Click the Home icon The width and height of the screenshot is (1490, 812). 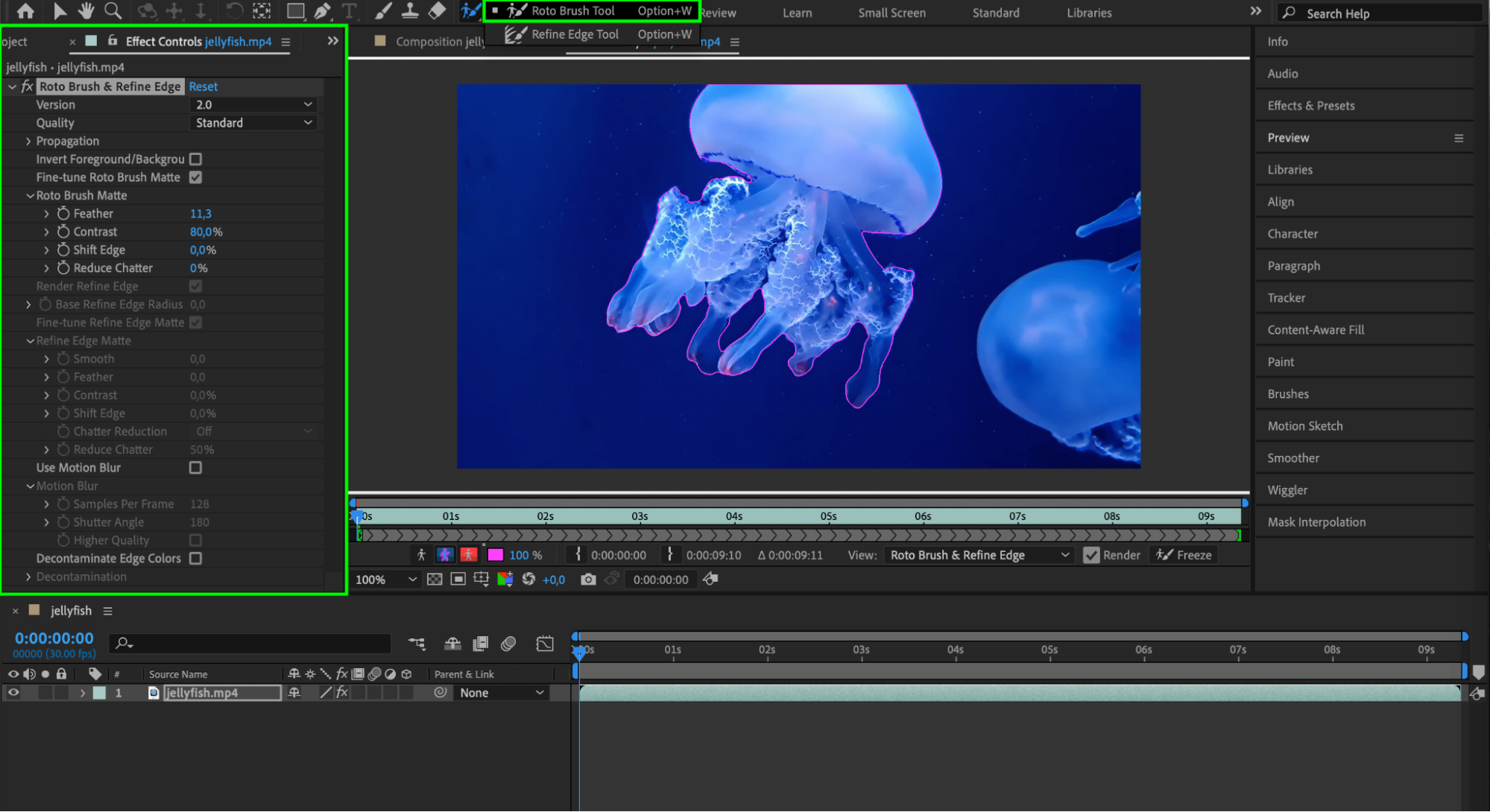(25, 10)
